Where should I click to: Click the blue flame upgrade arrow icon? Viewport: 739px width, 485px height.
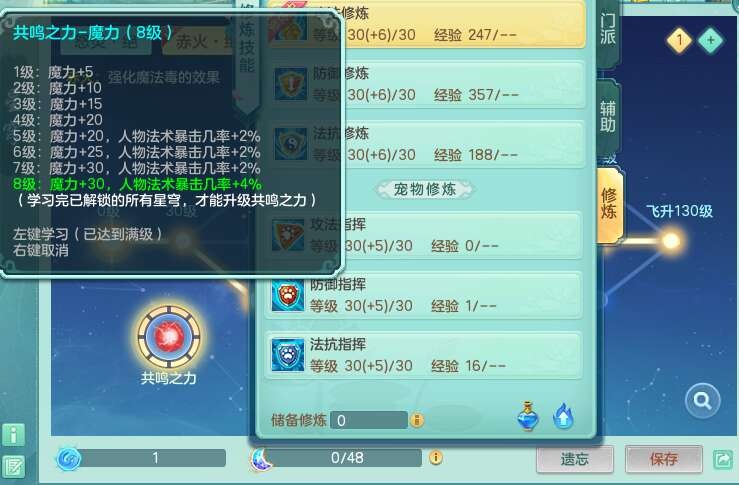coord(563,416)
